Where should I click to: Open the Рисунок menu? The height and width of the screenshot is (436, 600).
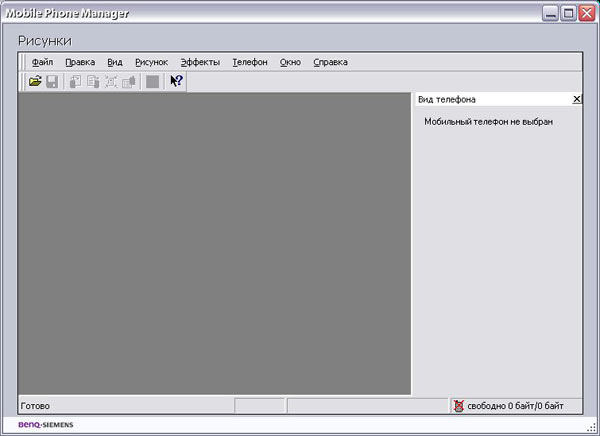click(x=152, y=62)
